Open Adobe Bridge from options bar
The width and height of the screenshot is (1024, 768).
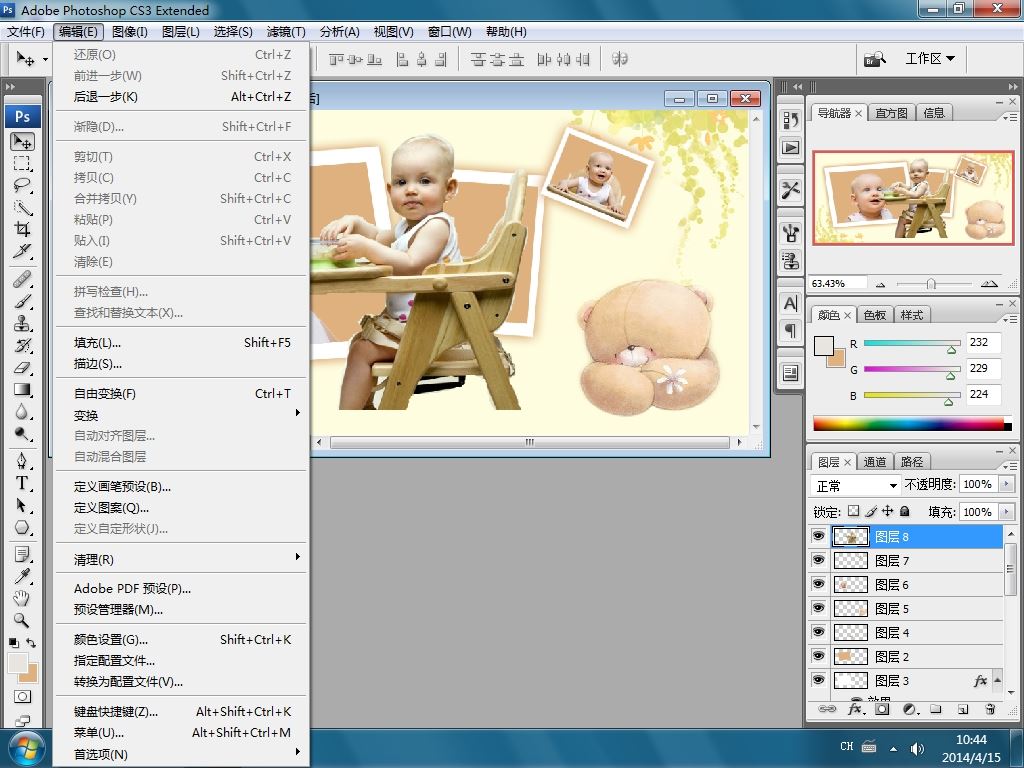coord(874,59)
